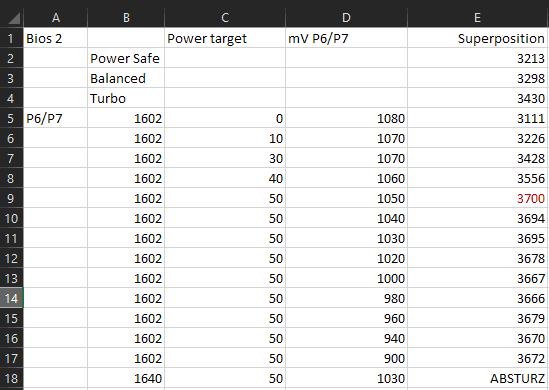Select Superposition value 3670
Screen dimensions: 549x390
coord(478,338)
